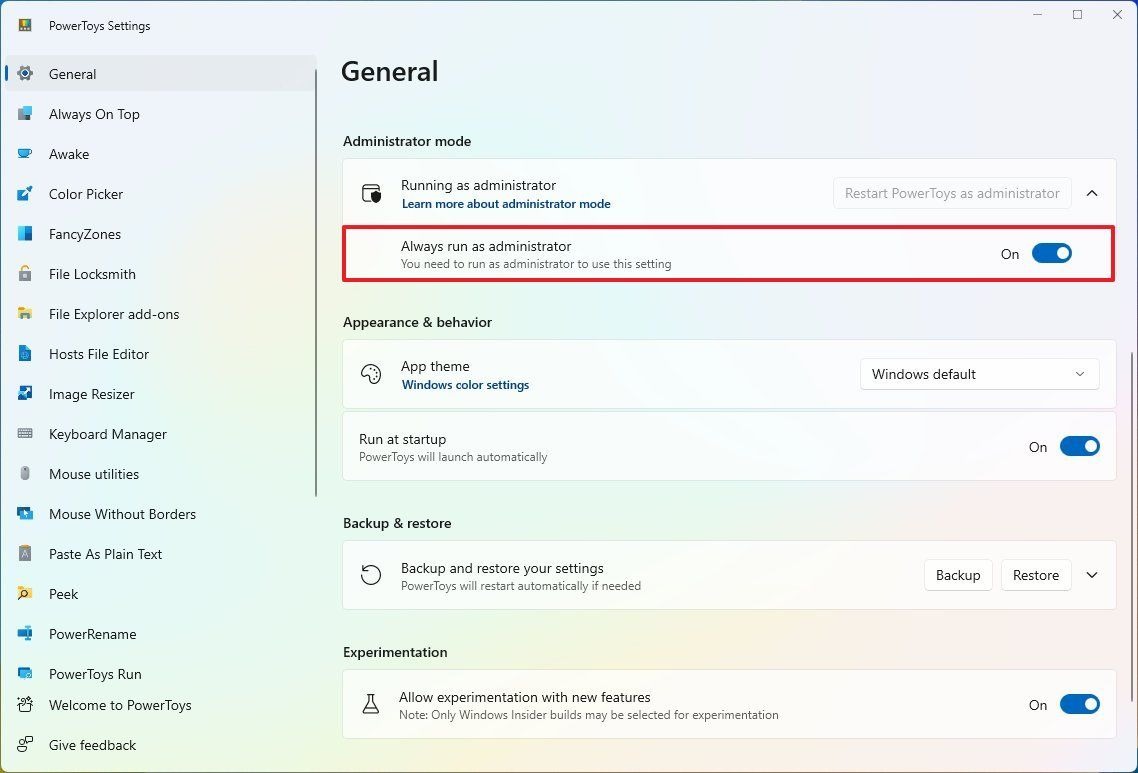This screenshot has width=1138, height=773.
Task: Select Color Picker in the sidebar
Action: tap(160, 193)
